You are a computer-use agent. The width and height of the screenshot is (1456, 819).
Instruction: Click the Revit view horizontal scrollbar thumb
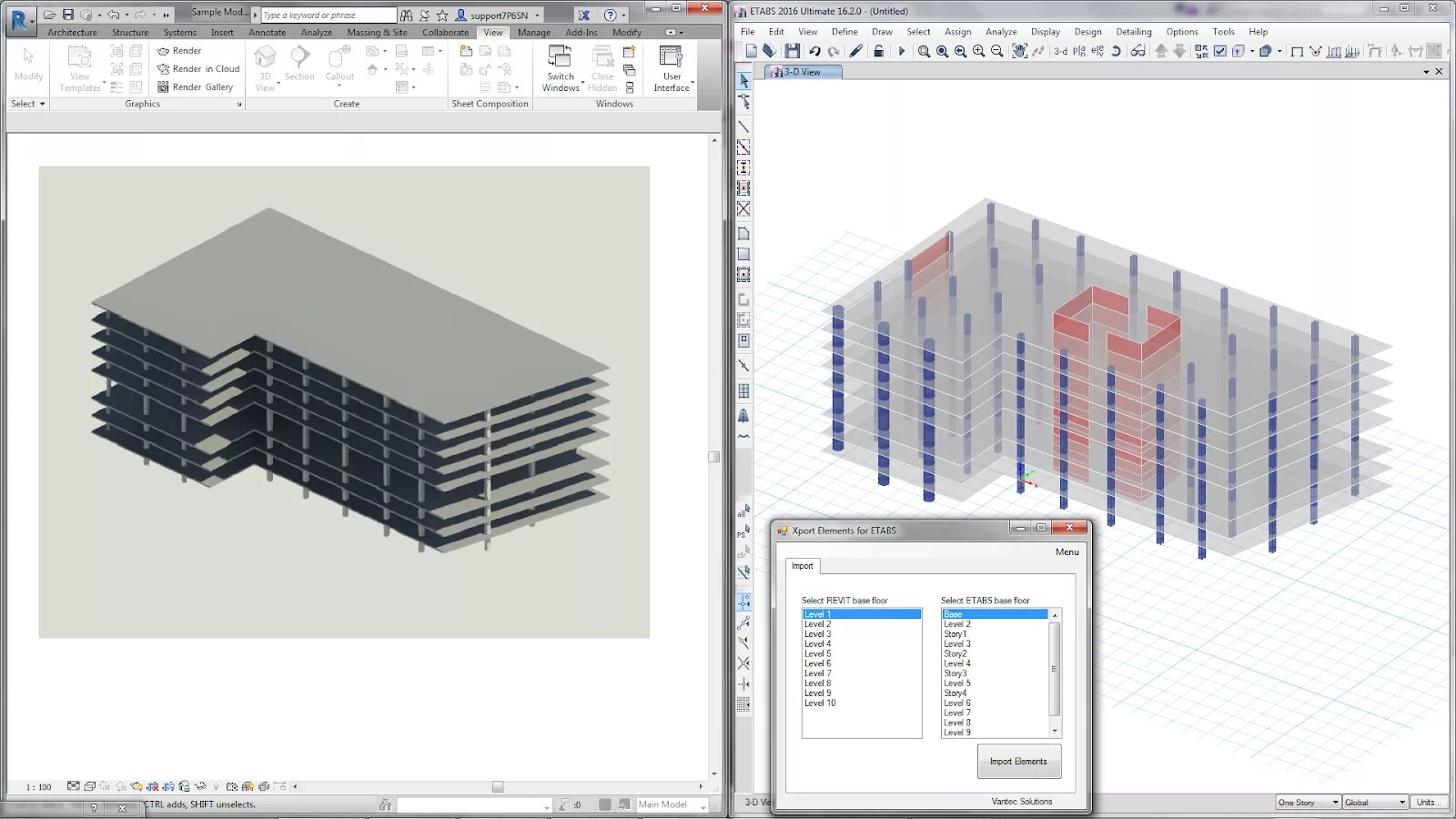pyautogui.click(x=497, y=787)
